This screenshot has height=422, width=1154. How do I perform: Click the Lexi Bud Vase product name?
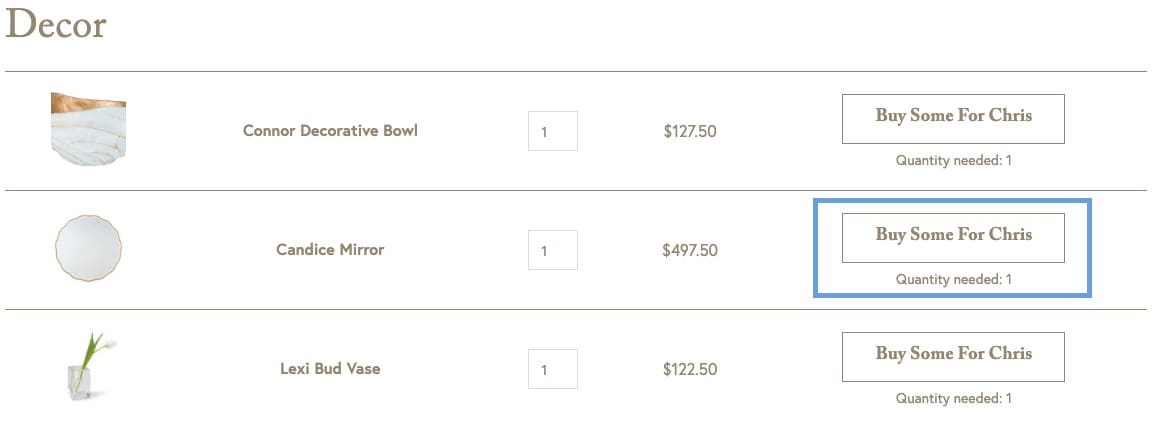330,368
